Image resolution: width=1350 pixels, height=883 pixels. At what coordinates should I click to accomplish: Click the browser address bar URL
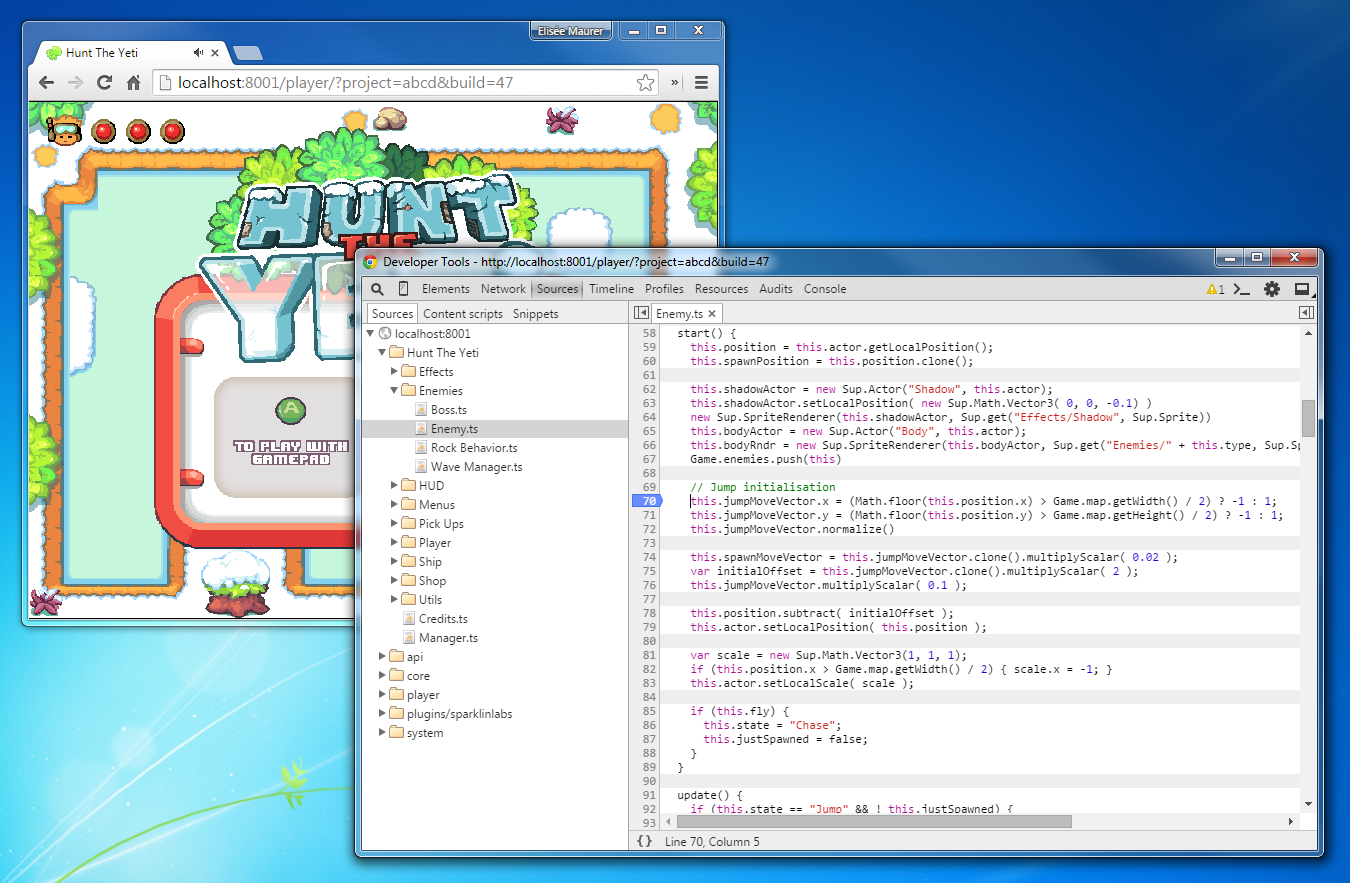click(345, 82)
